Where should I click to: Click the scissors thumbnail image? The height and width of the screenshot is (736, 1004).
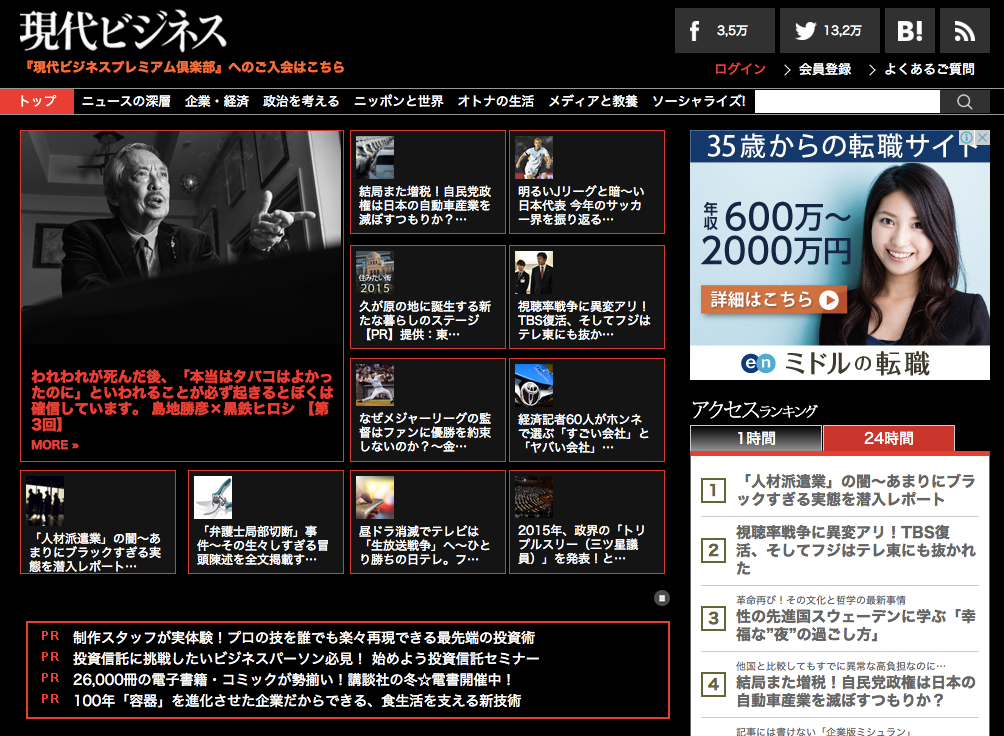[x=213, y=497]
